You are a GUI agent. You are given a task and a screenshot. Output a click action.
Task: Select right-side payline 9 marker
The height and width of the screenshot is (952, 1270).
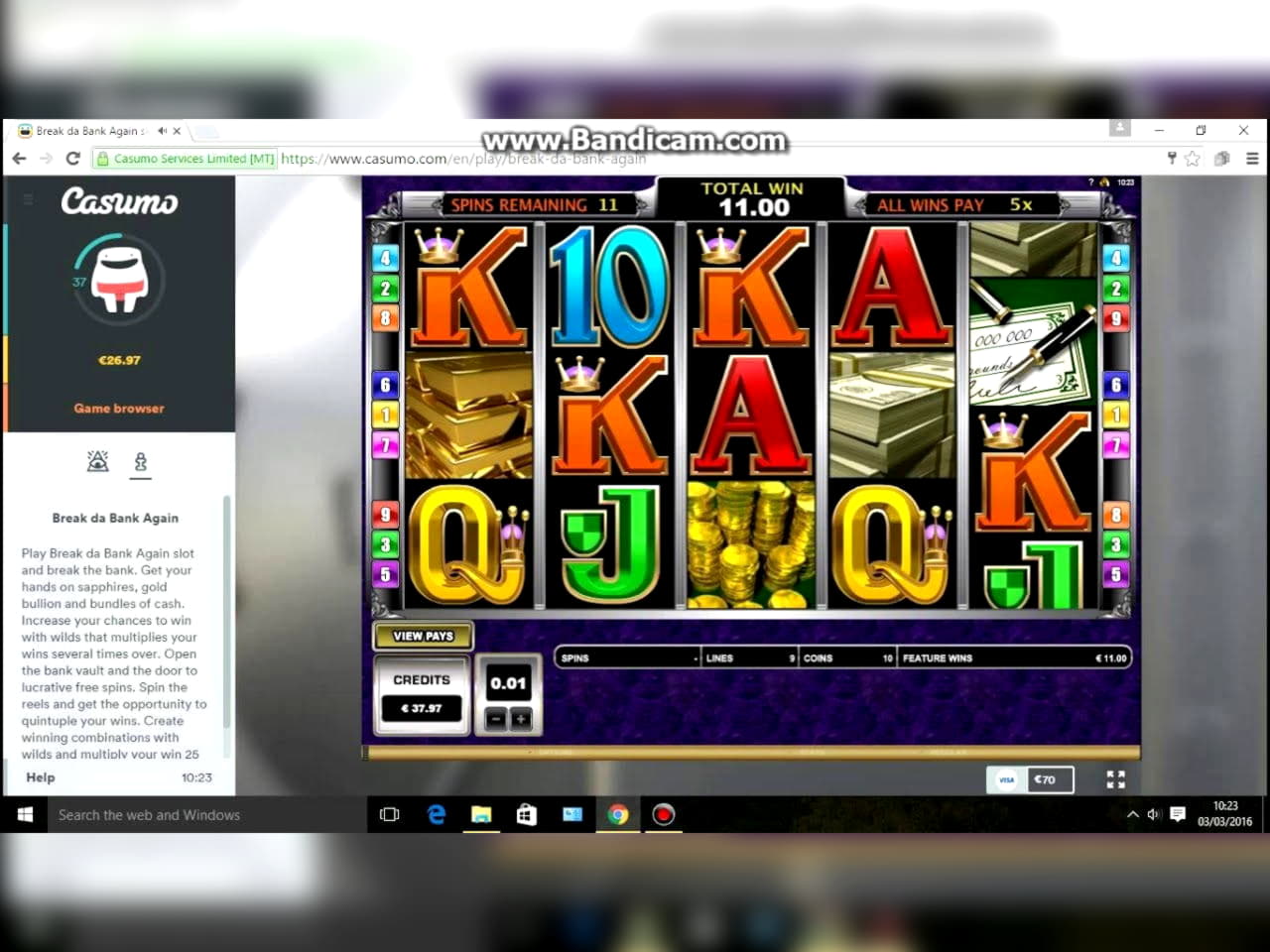(1116, 319)
